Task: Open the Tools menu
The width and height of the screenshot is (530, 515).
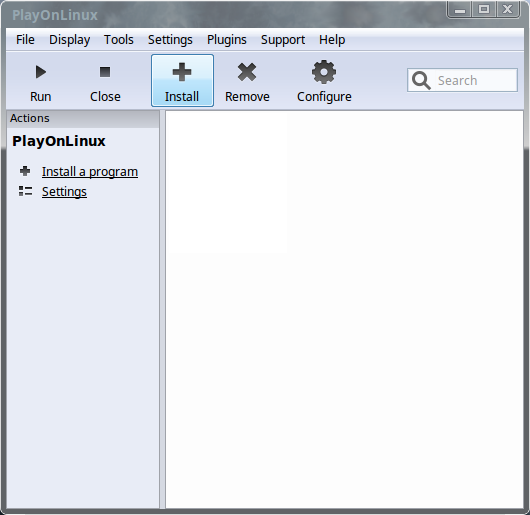Action: pyautogui.click(x=119, y=40)
